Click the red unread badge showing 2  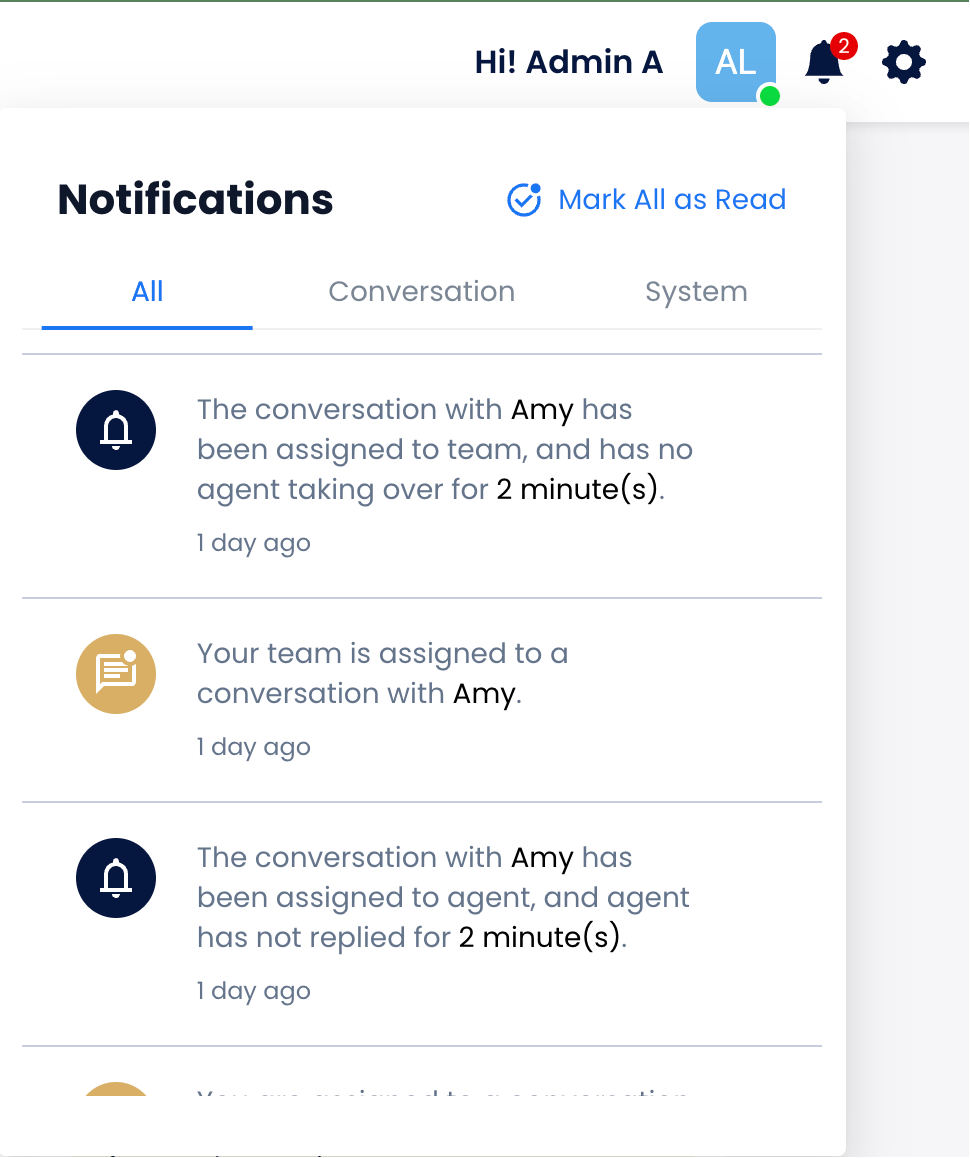pyautogui.click(x=844, y=46)
